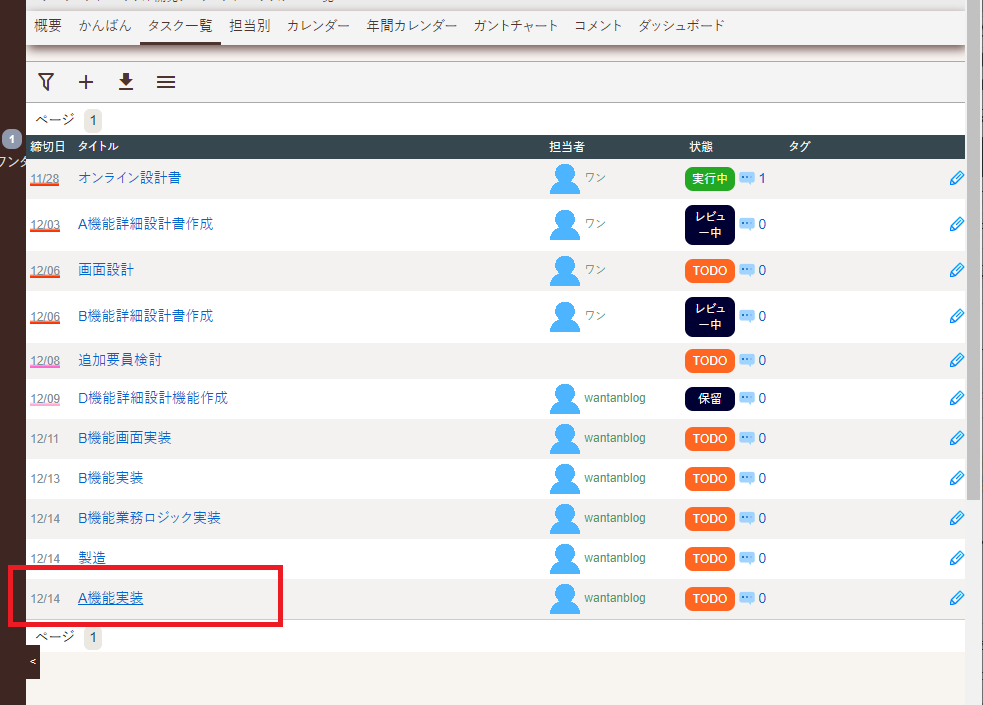Edit D機能詳細設計機能作成 with pencil icon
The image size is (983, 705).
957,399
